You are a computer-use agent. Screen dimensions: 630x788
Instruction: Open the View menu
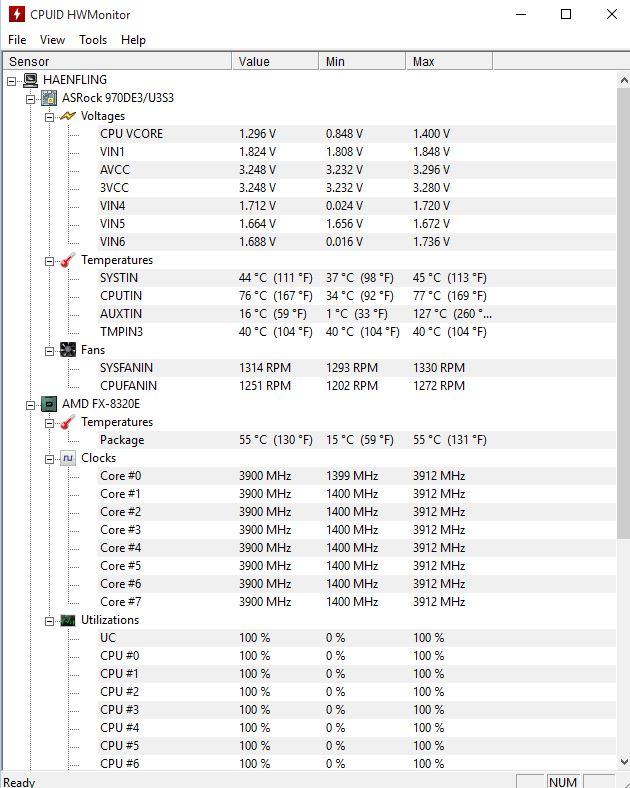coord(52,40)
